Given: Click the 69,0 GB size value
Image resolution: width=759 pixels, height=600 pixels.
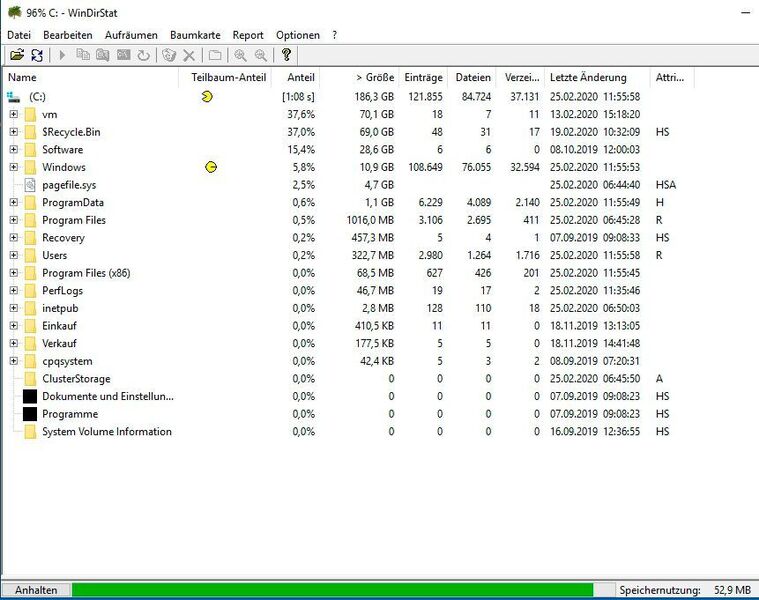Looking at the screenshot, I should pyautogui.click(x=377, y=132).
